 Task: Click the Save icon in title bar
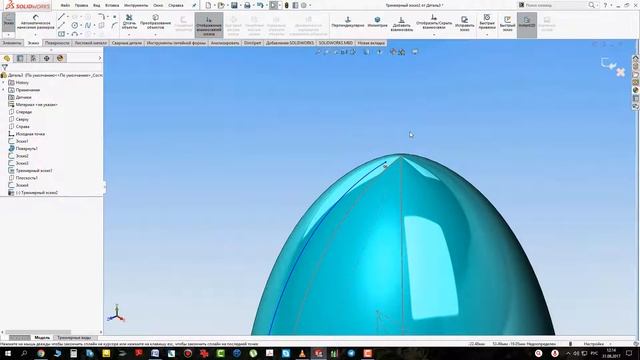click(x=234, y=5)
